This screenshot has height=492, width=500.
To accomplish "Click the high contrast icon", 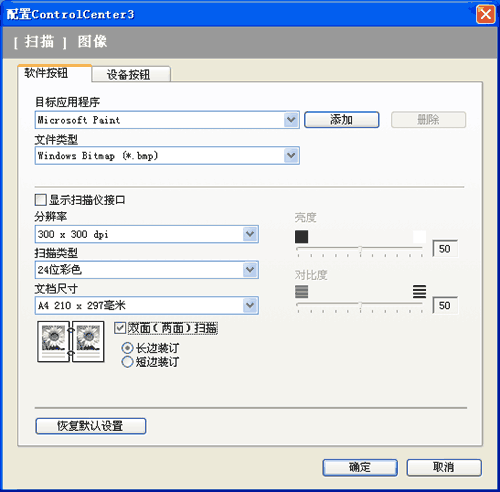I will pyautogui.click(x=419, y=292).
